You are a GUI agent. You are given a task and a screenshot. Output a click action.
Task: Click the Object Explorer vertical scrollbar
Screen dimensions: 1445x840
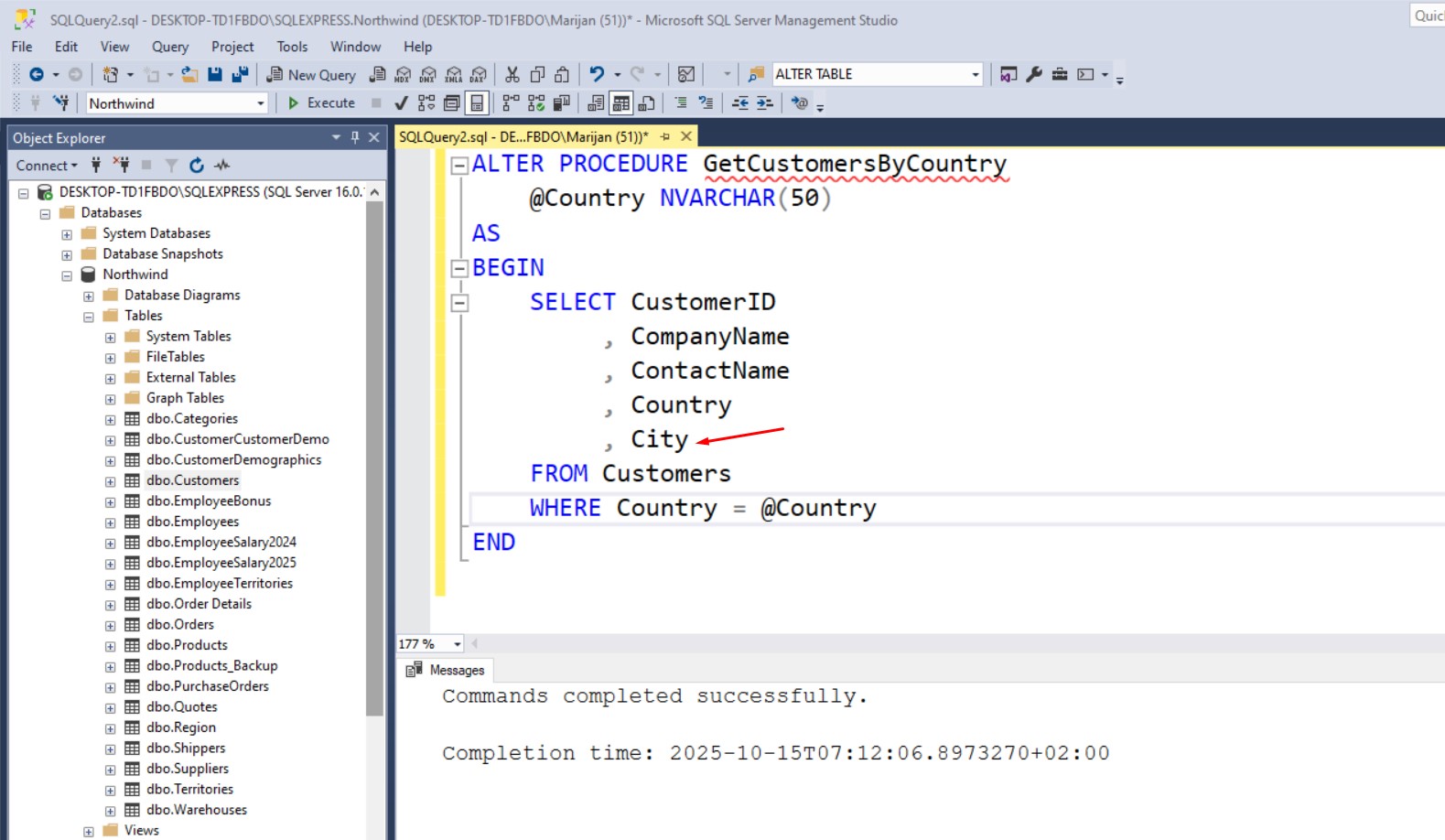[374, 458]
